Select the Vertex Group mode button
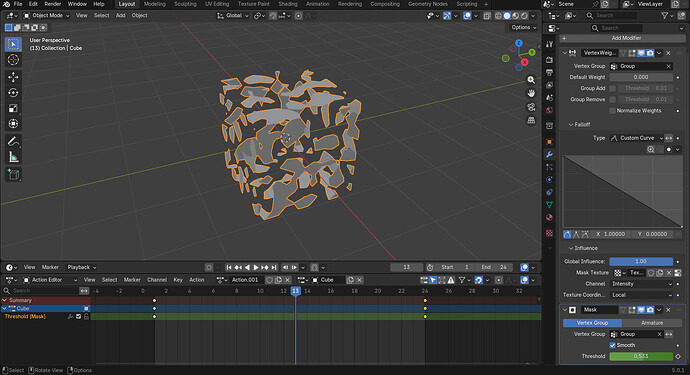 point(592,323)
